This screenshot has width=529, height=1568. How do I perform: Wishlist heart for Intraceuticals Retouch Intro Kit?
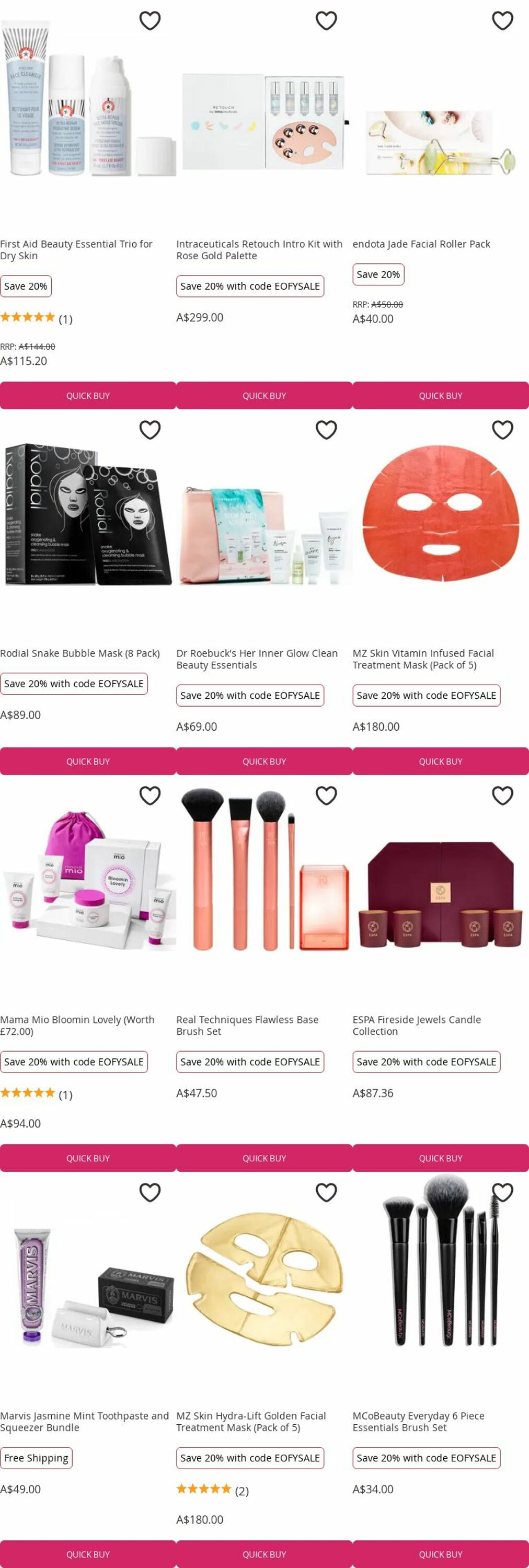click(x=326, y=21)
